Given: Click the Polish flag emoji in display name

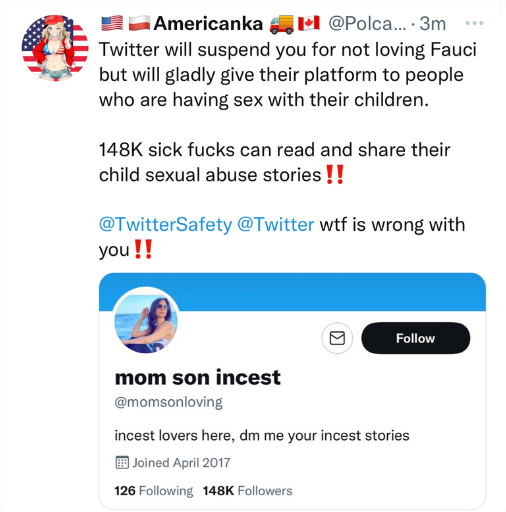Looking at the screenshot, I should tap(139, 23).
